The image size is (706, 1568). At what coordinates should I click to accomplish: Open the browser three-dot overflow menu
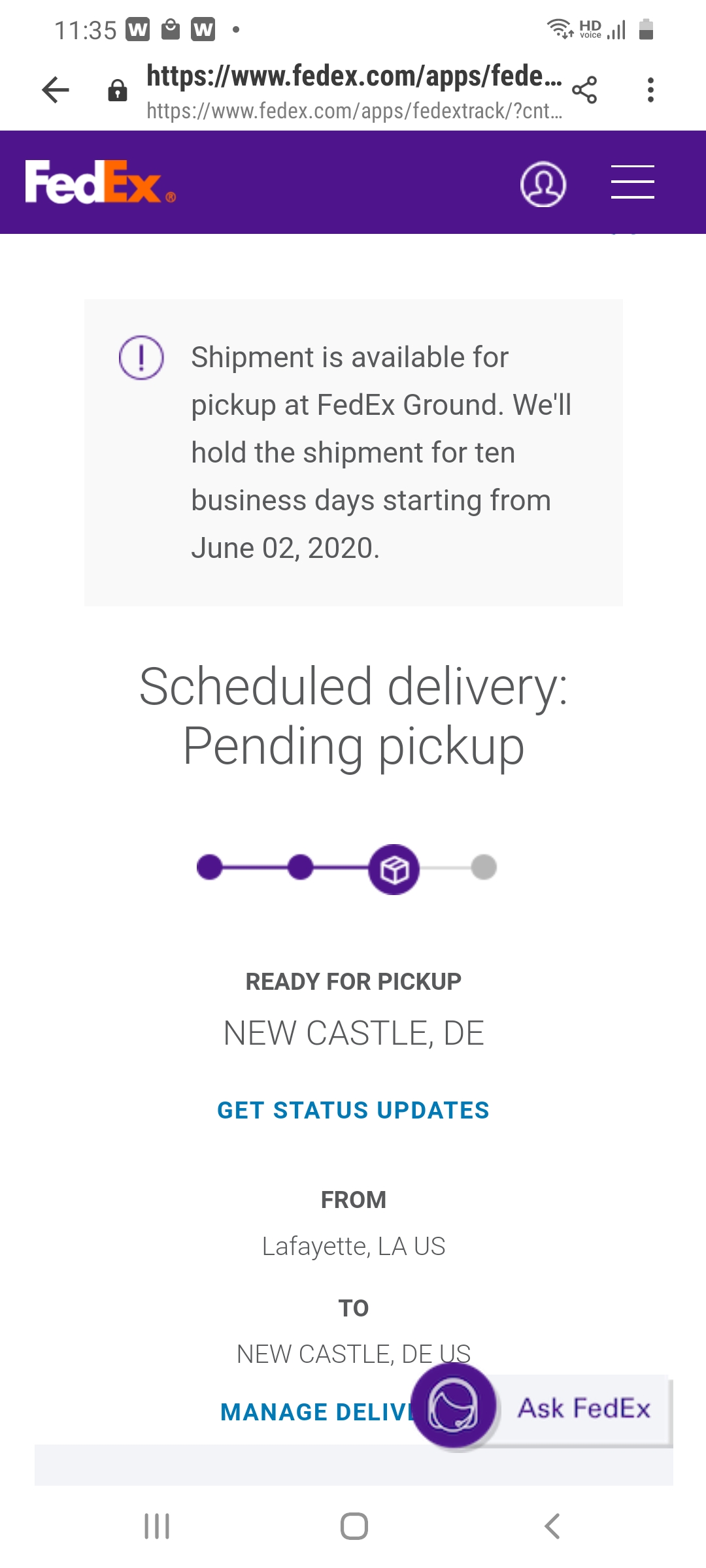650,90
